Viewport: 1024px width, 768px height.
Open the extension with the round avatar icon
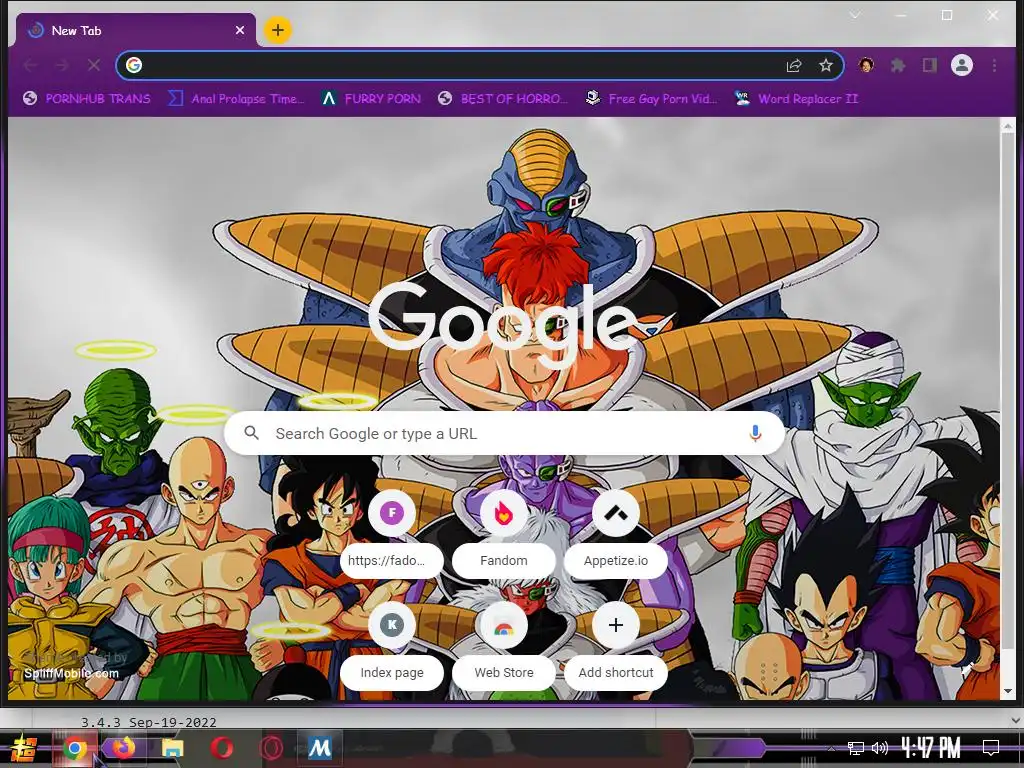(867, 65)
